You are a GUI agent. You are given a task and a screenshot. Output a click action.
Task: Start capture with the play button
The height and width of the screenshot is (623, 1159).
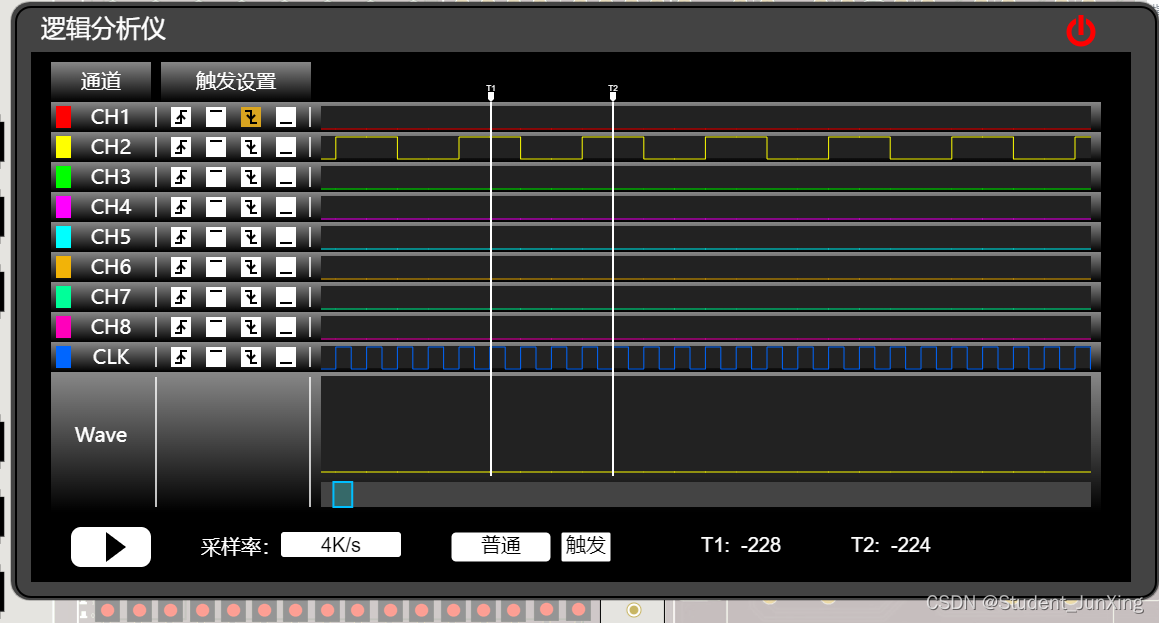(111, 547)
